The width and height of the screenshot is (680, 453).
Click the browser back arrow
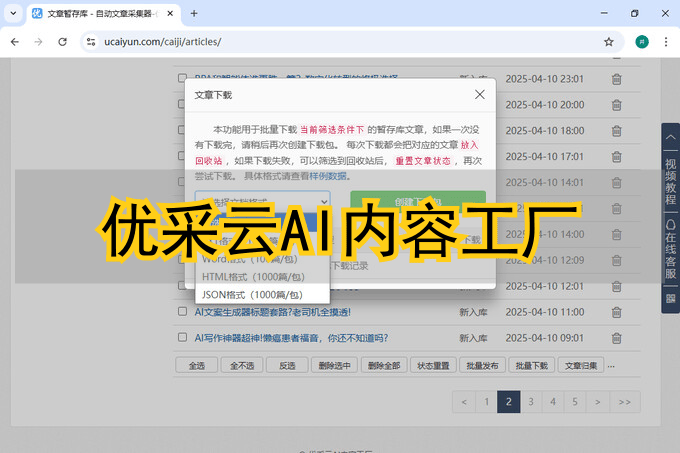click(15, 42)
